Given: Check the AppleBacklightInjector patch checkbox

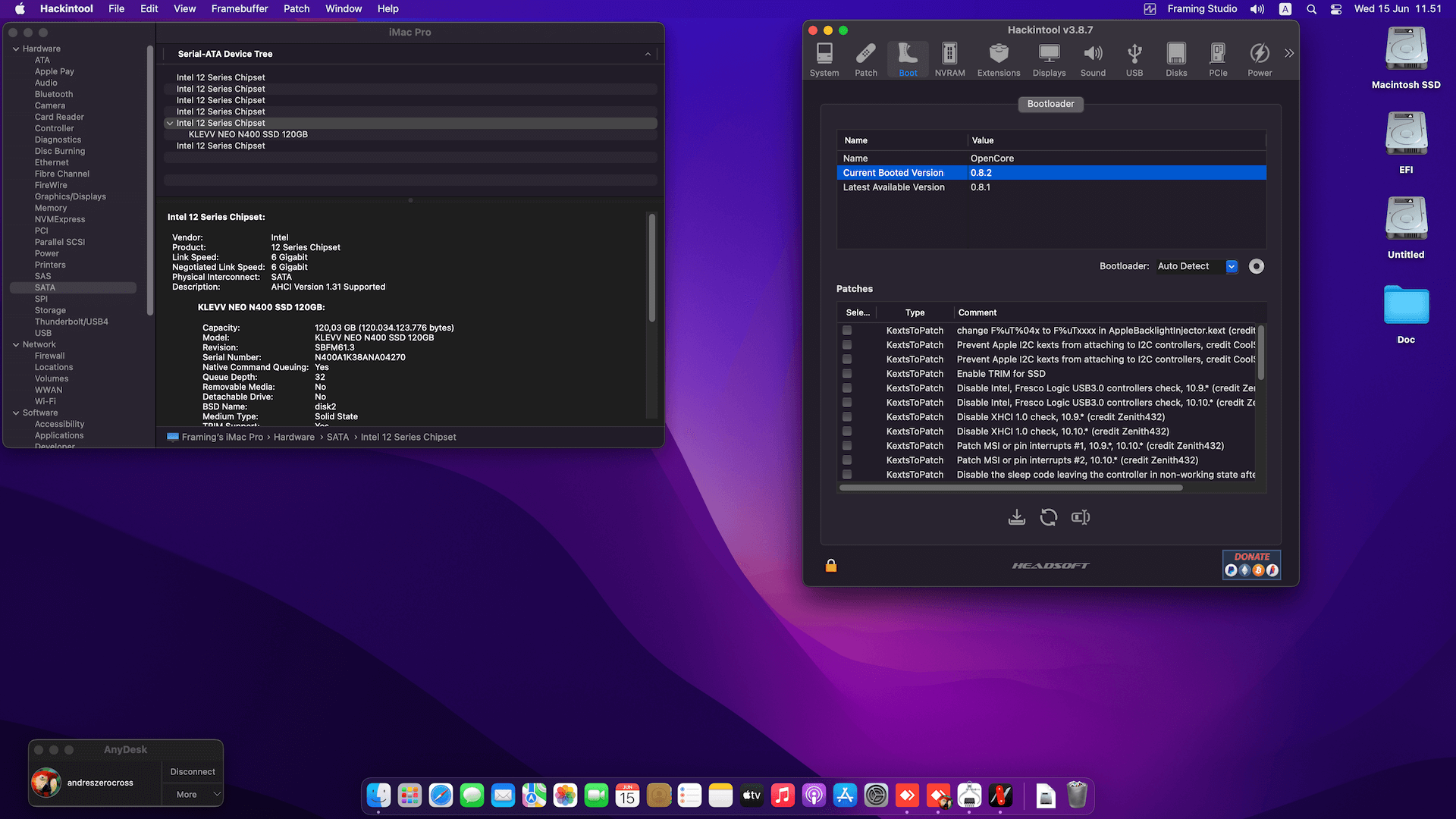Looking at the screenshot, I should tap(847, 331).
